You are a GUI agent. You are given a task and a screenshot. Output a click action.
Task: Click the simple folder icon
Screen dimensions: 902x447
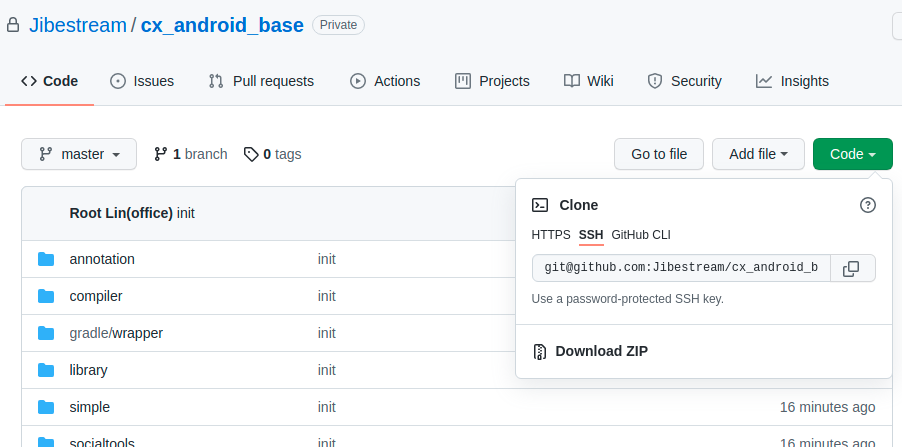46,407
